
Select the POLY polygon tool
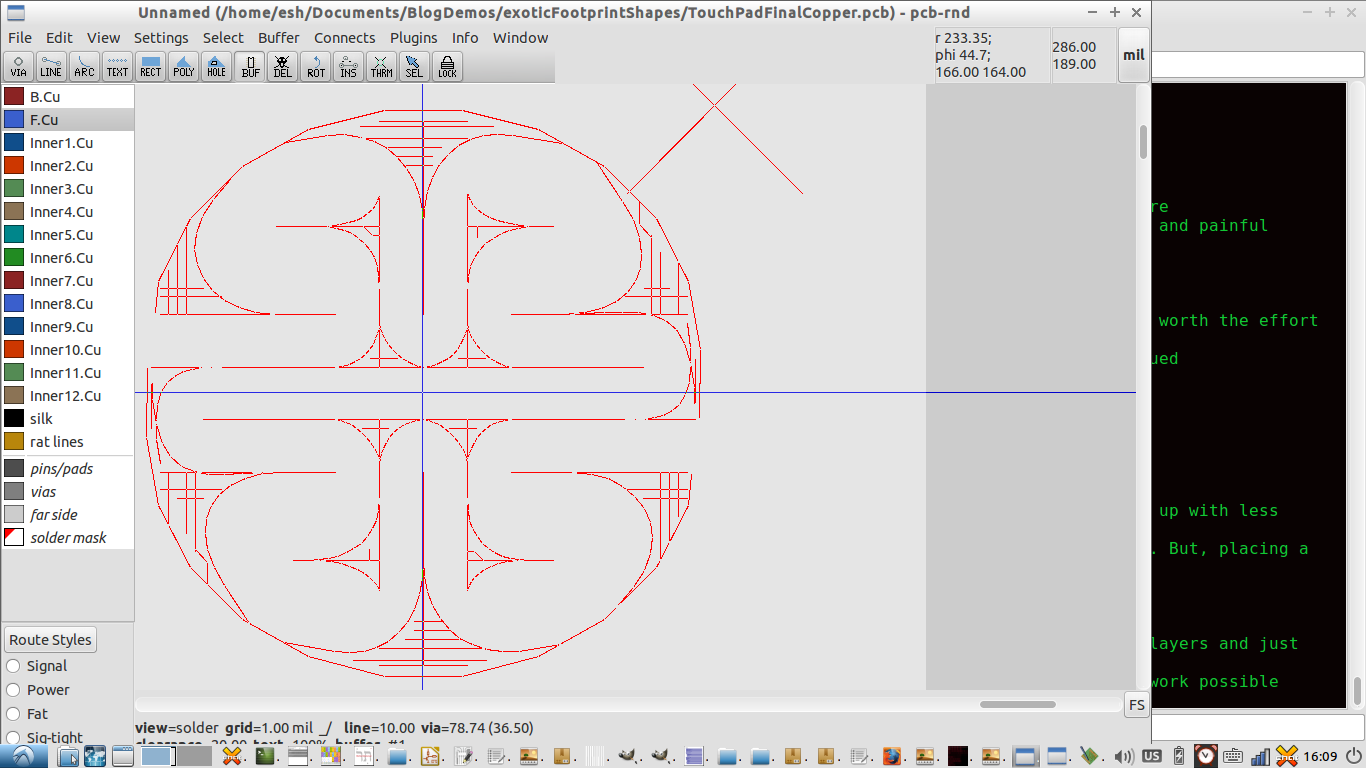(x=183, y=67)
